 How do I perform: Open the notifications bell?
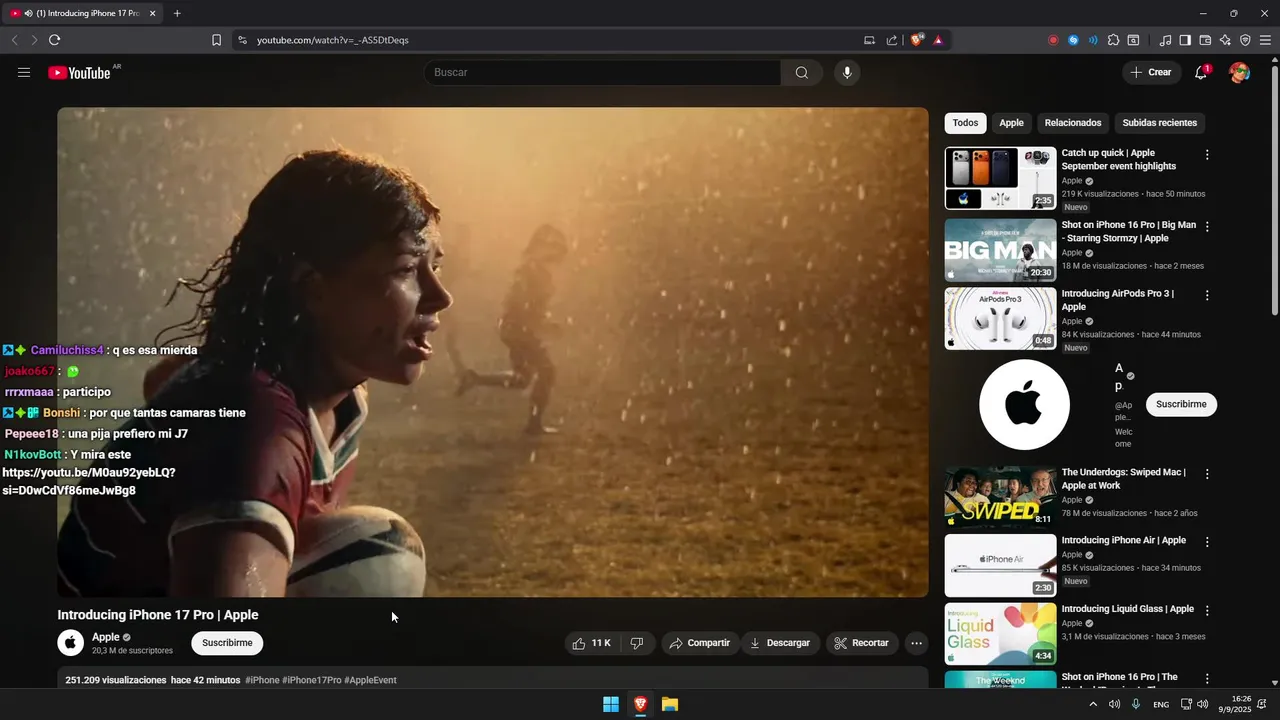click(1201, 72)
